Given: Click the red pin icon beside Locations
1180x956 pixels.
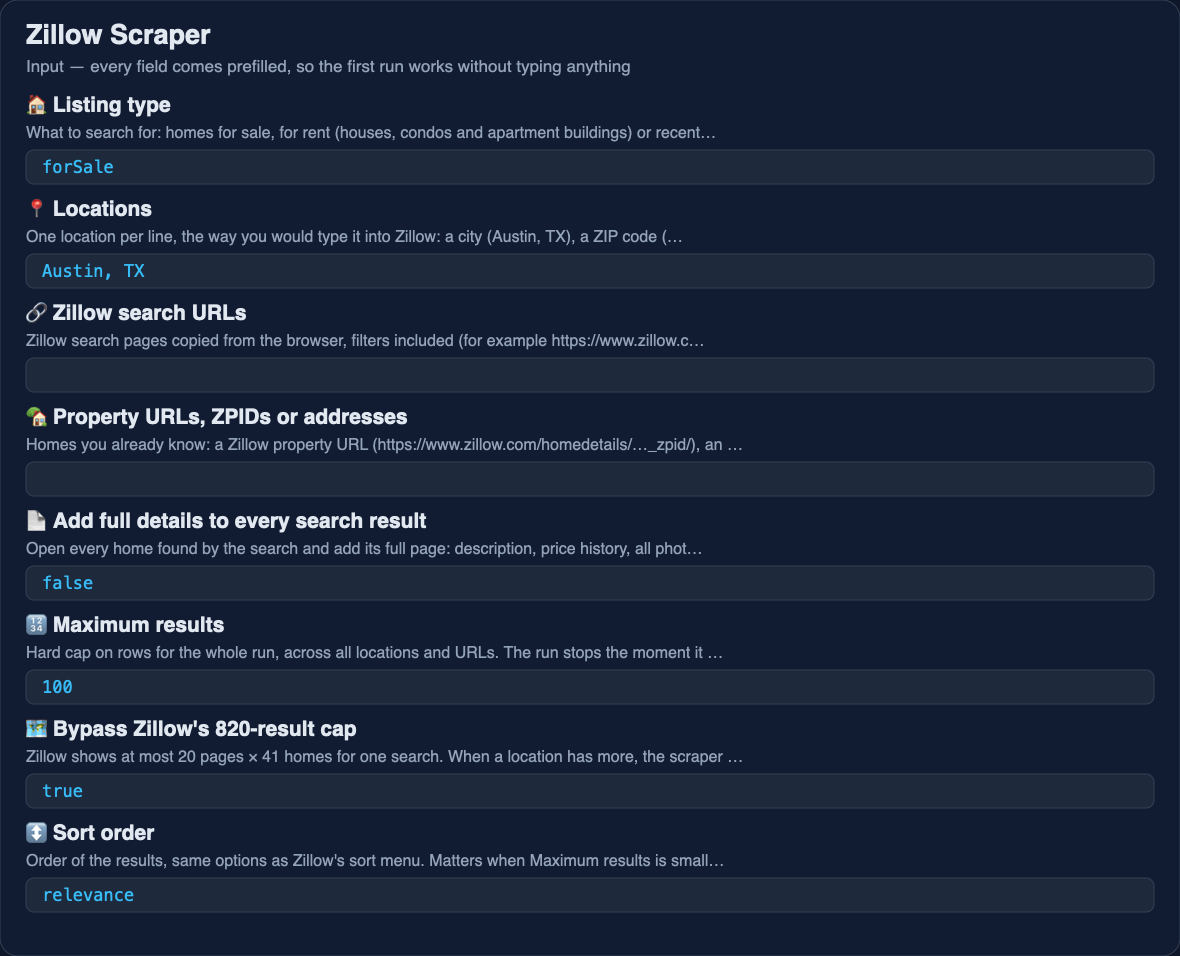Looking at the screenshot, I should 36,209.
